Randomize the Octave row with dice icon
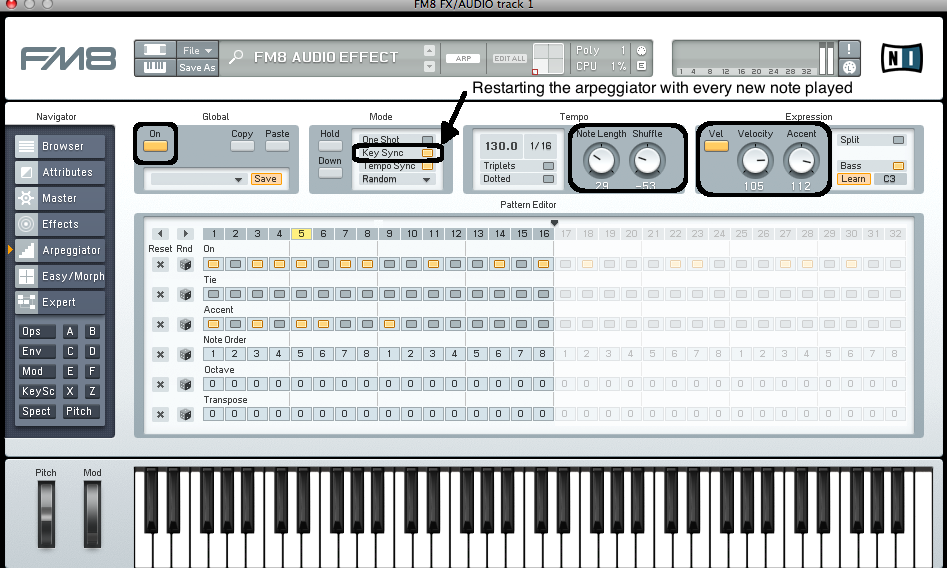This screenshot has width=947, height=568. pyautogui.click(x=185, y=384)
